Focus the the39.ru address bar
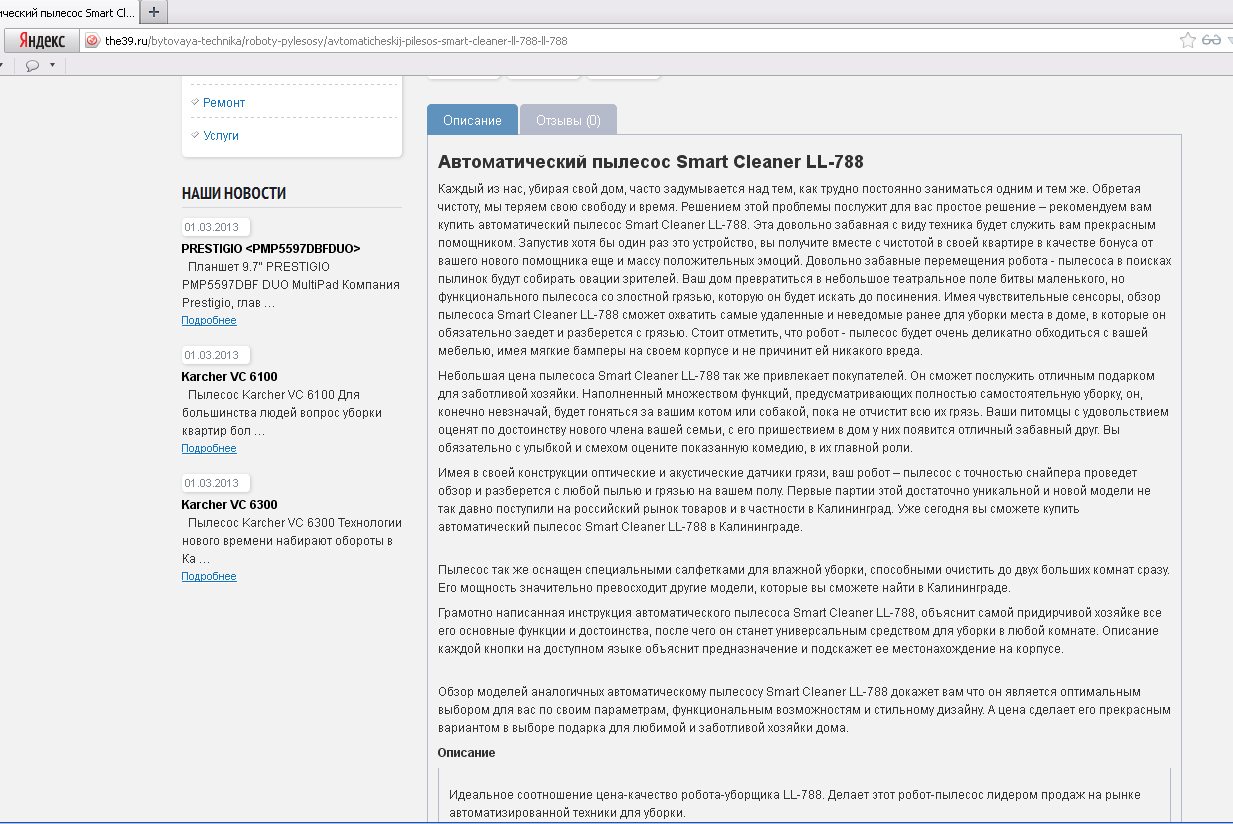This screenshot has width=1233, height=824. tap(630, 41)
